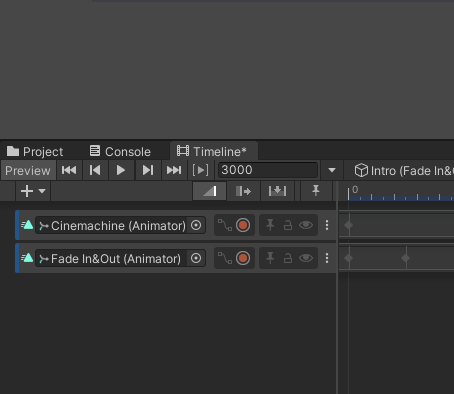Select the Cinemachine track first keyframe
The width and height of the screenshot is (454, 394).
point(349,225)
